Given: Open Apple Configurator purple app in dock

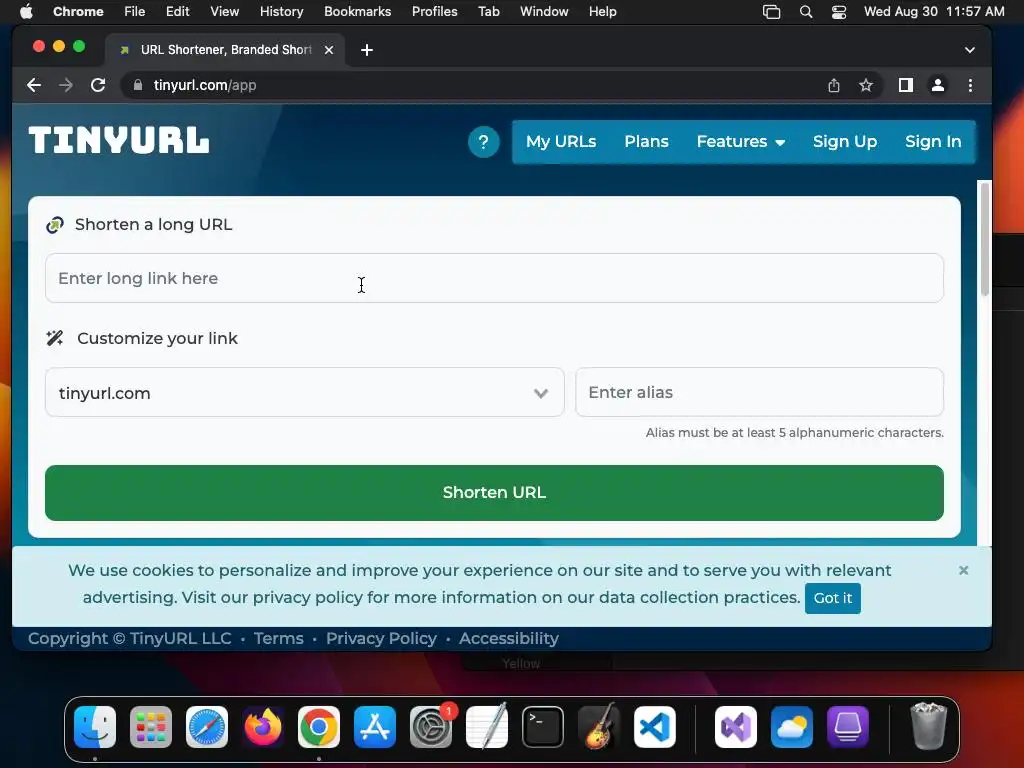Looking at the screenshot, I should (x=848, y=727).
